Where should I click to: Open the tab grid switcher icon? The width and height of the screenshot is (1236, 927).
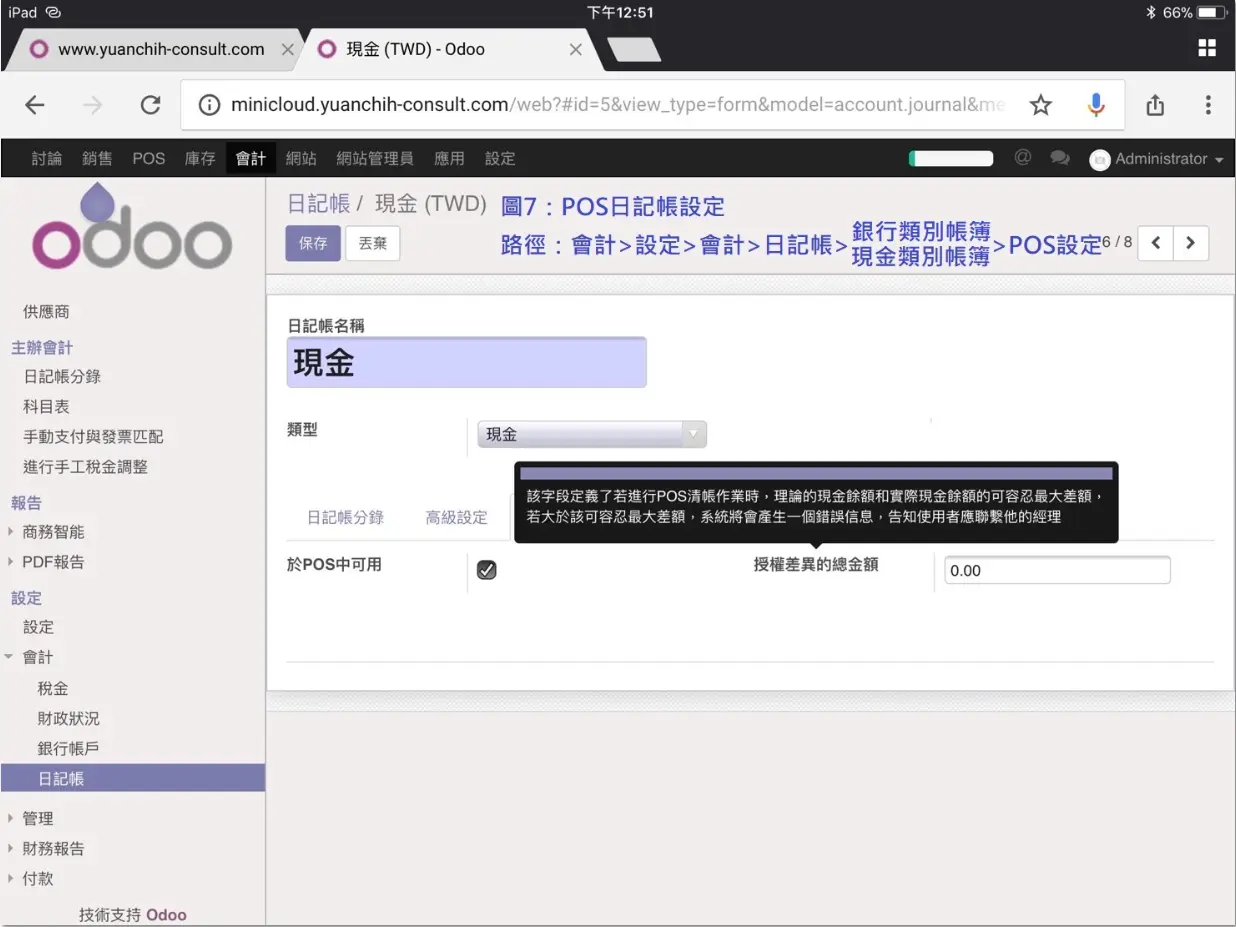click(1207, 48)
